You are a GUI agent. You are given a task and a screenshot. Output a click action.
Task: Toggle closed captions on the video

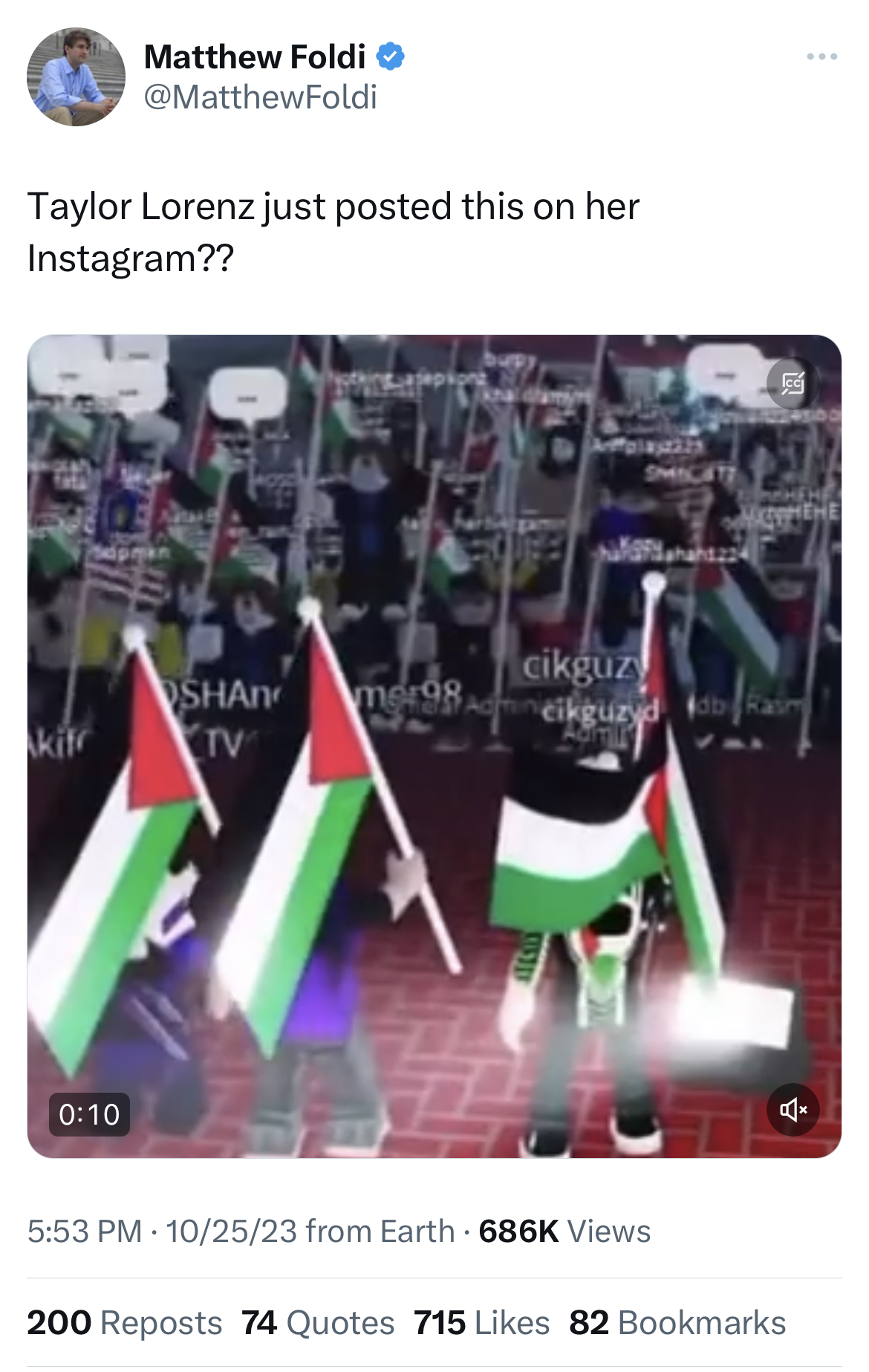pyautogui.click(x=792, y=383)
